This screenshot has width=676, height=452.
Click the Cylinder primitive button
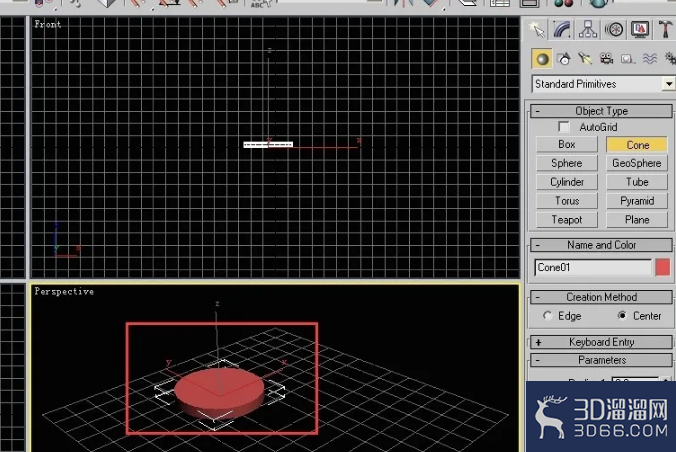pos(566,182)
